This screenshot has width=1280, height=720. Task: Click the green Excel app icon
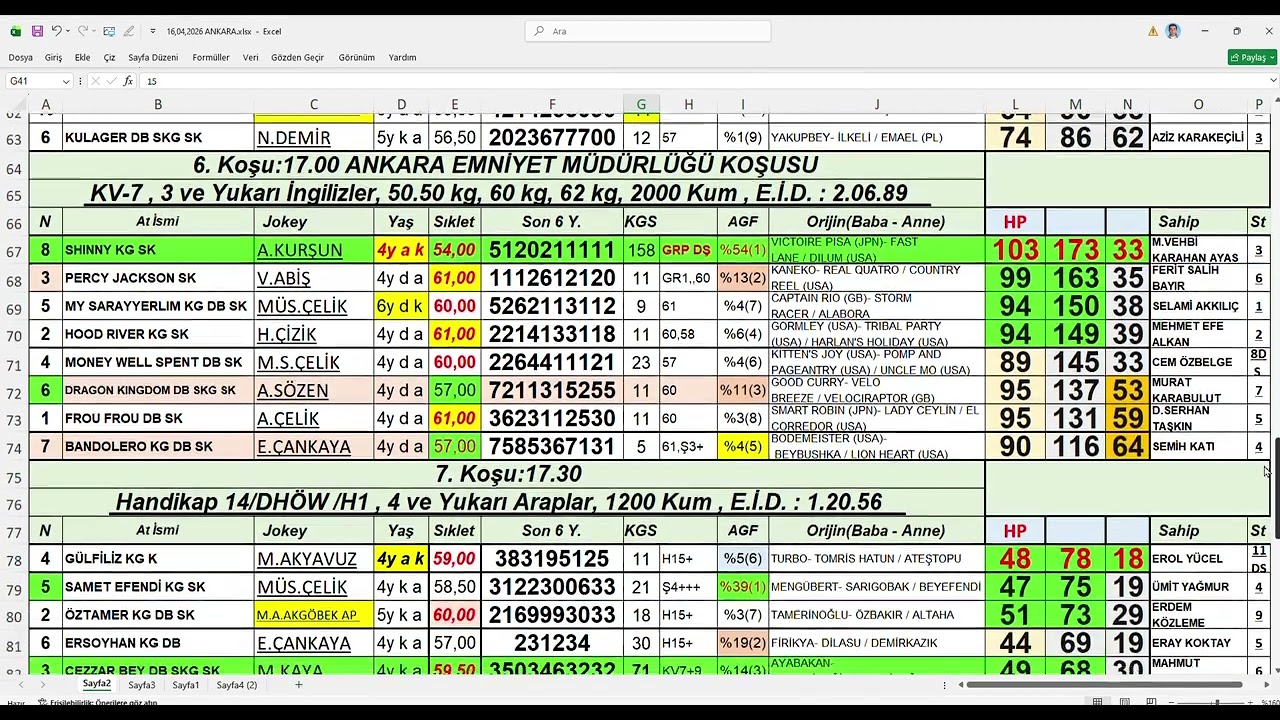point(15,31)
